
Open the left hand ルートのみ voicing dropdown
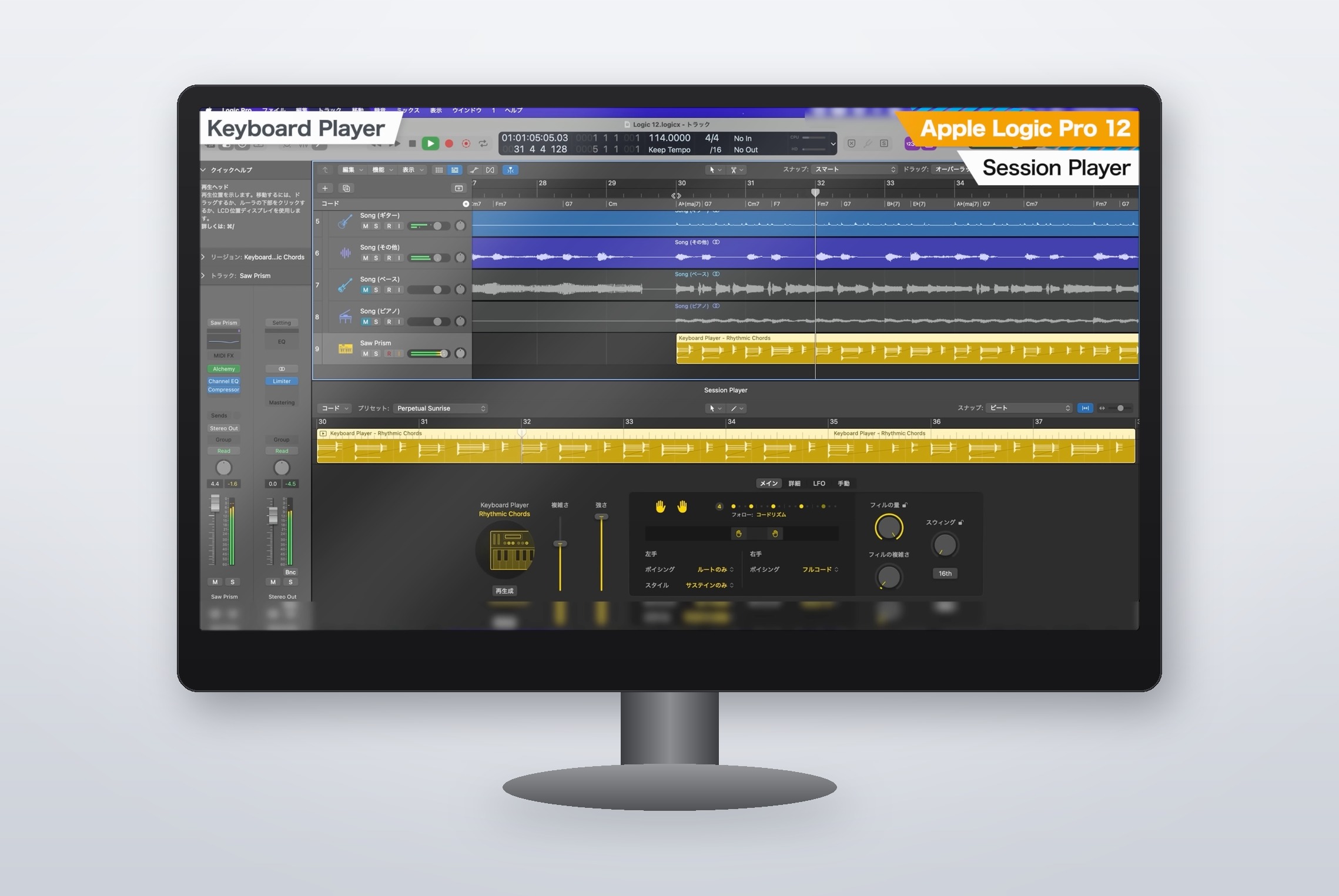tap(715, 569)
